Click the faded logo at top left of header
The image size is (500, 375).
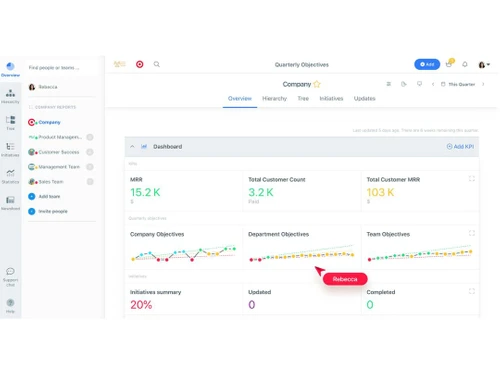(120, 64)
